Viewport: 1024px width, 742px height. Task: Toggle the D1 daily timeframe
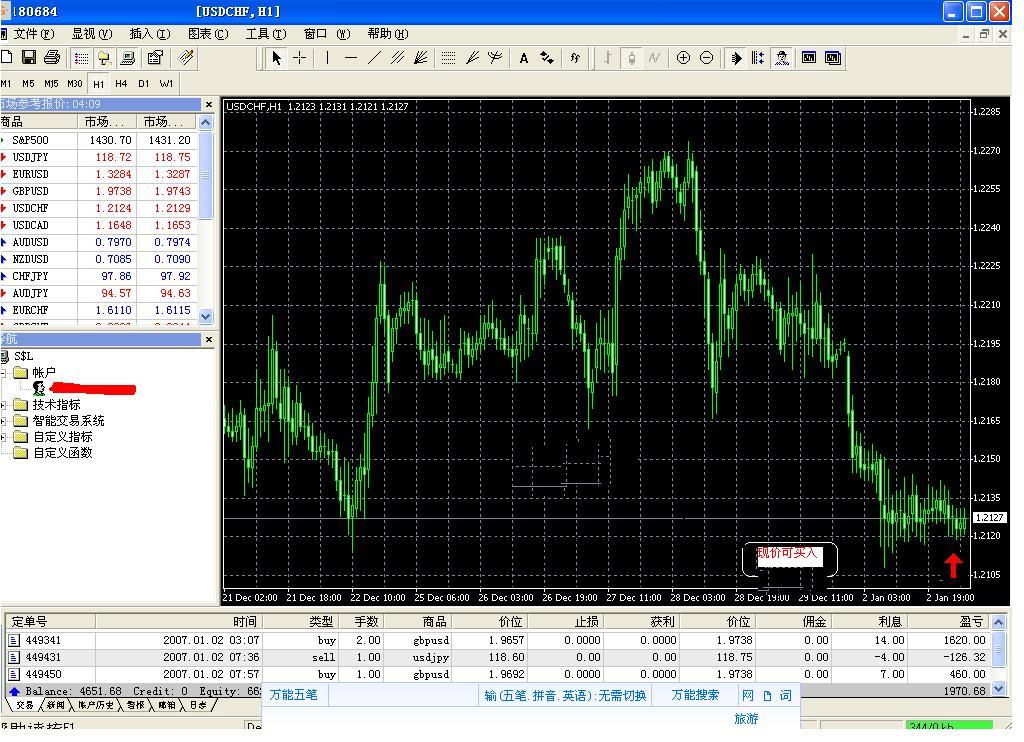coord(144,84)
